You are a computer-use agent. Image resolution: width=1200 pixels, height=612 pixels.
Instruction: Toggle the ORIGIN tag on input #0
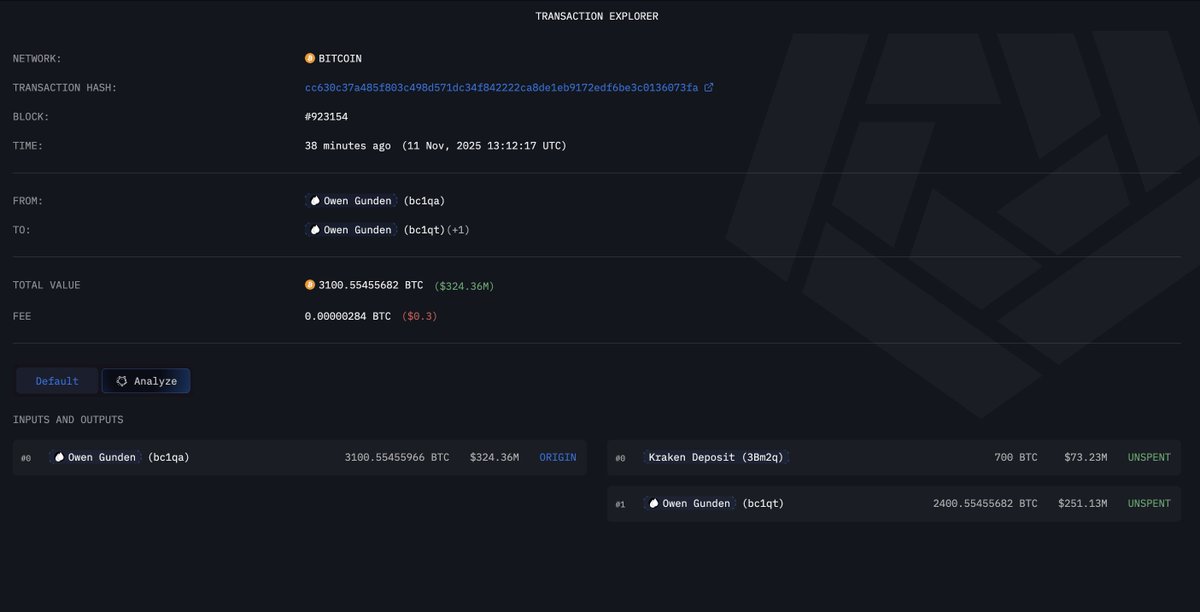point(558,457)
